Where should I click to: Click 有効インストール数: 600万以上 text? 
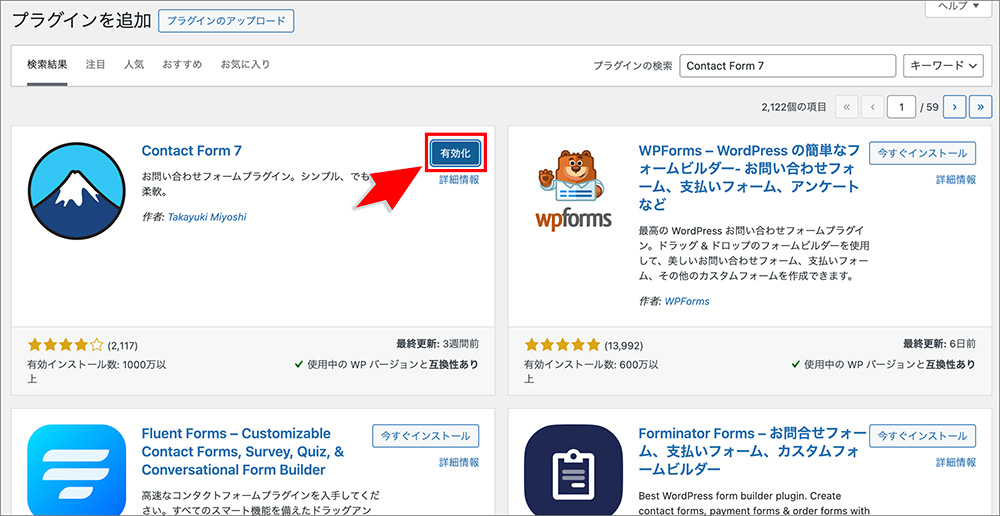tap(591, 371)
